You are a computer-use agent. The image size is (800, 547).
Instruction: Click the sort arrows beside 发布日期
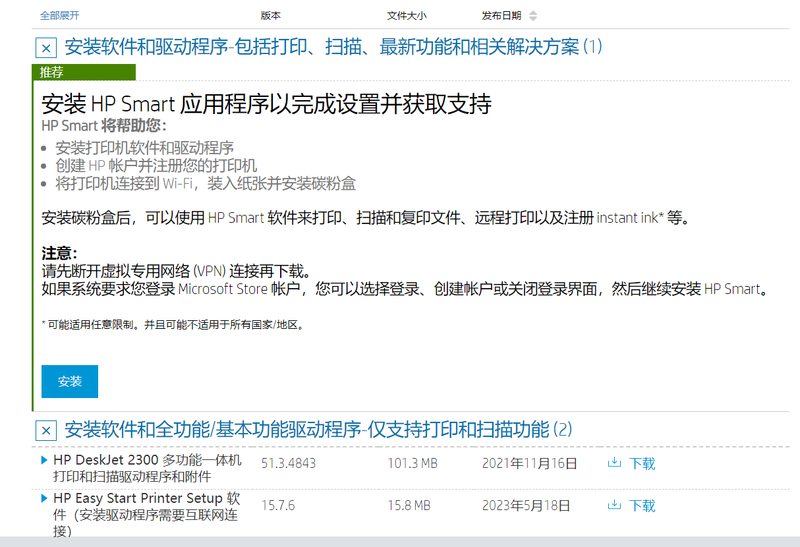click(532, 16)
